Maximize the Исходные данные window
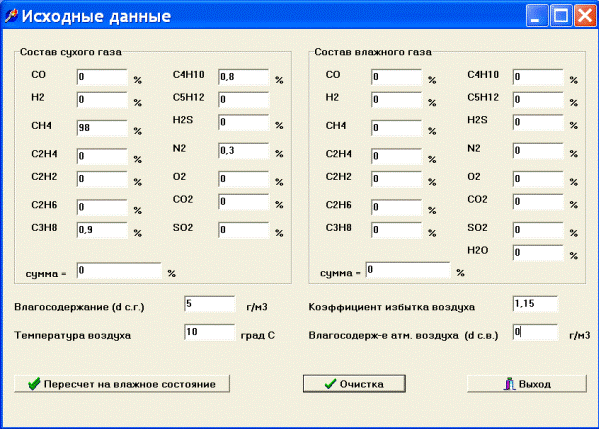The height and width of the screenshot is (429, 599). point(560,16)
